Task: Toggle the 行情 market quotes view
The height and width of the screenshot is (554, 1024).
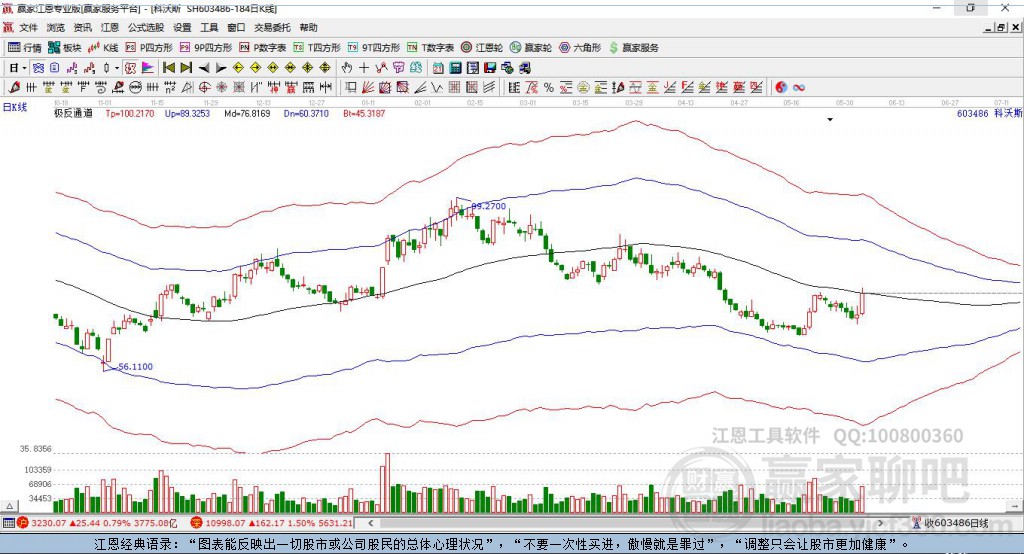Action: tap(25, 48)
